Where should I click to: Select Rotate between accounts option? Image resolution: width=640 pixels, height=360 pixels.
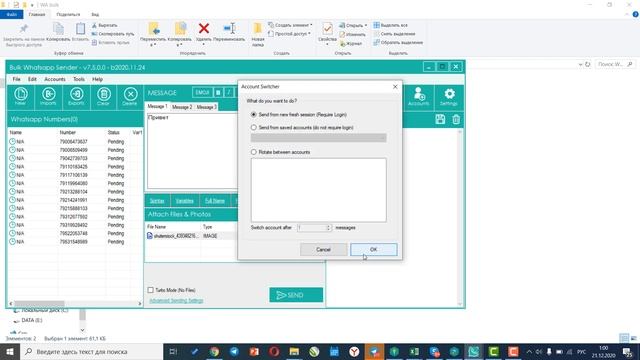click(x=254, y=152)
